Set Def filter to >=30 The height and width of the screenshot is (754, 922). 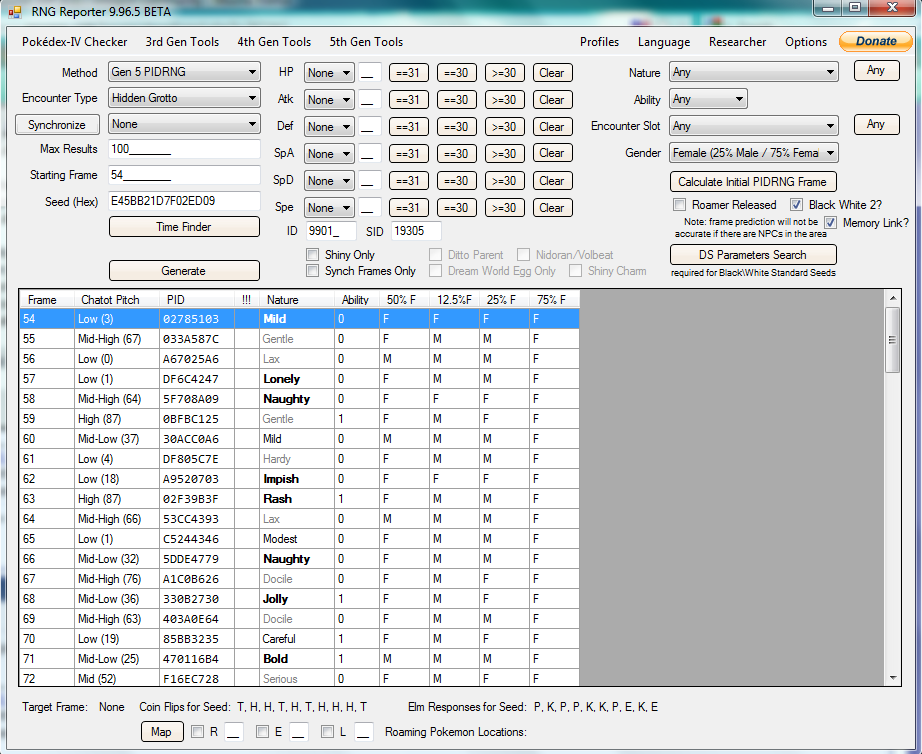click(505, 127)
